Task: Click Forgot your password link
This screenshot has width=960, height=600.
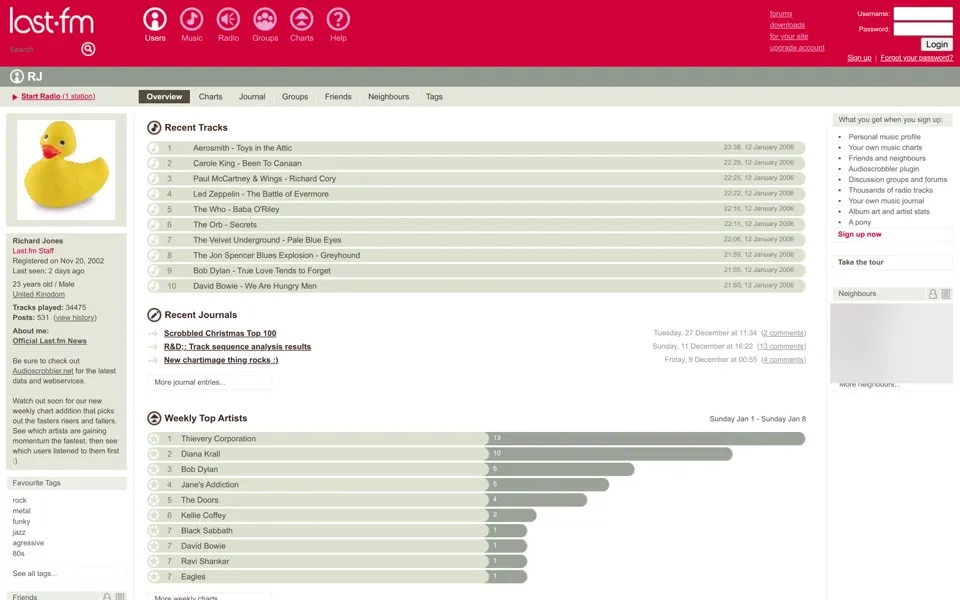Action: click(917, 58)
